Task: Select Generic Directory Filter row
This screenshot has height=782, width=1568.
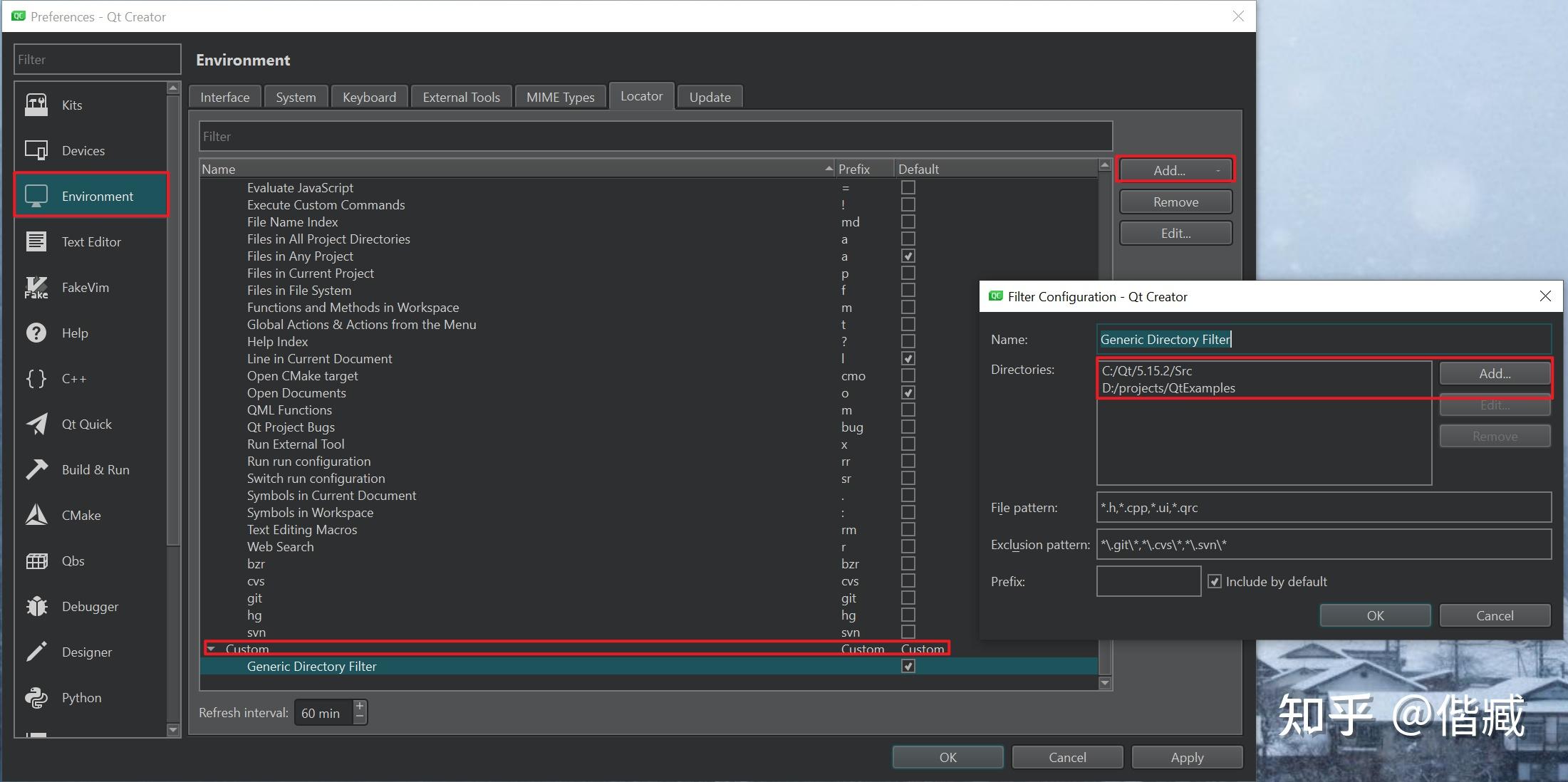Action: (649, 666)
